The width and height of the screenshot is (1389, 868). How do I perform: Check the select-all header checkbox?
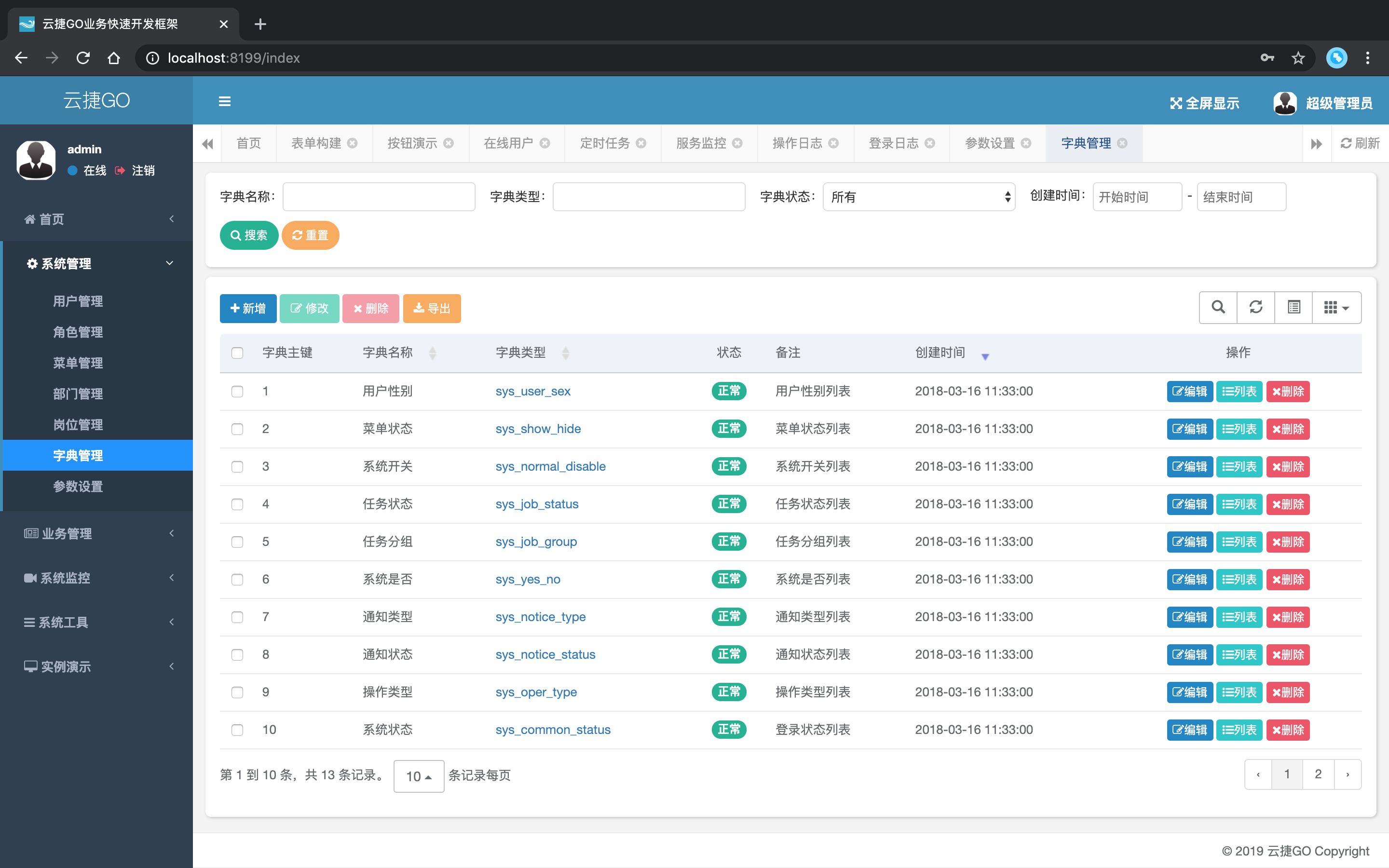click(x=237, y=353)
